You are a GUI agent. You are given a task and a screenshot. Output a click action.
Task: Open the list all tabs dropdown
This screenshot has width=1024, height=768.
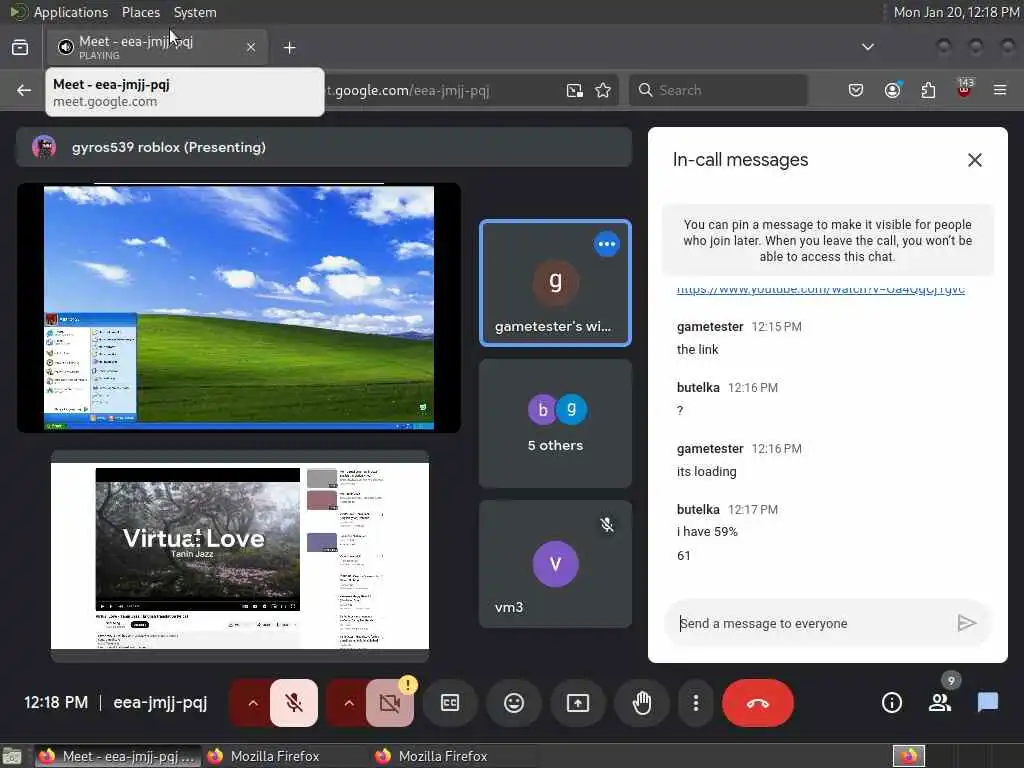(867, 47)
